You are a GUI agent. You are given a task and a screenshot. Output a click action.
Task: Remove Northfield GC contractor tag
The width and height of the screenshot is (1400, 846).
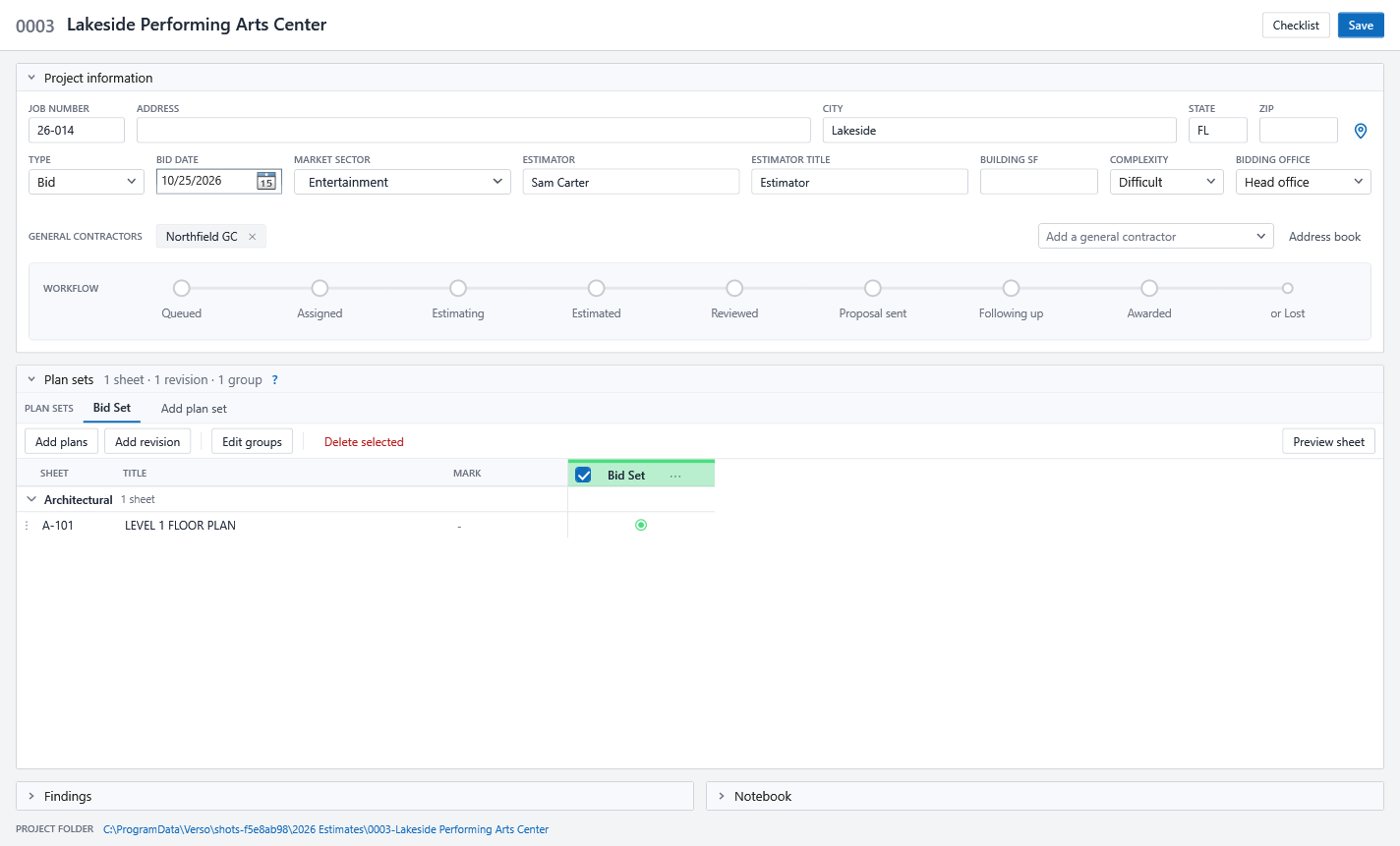click(253, 237)
